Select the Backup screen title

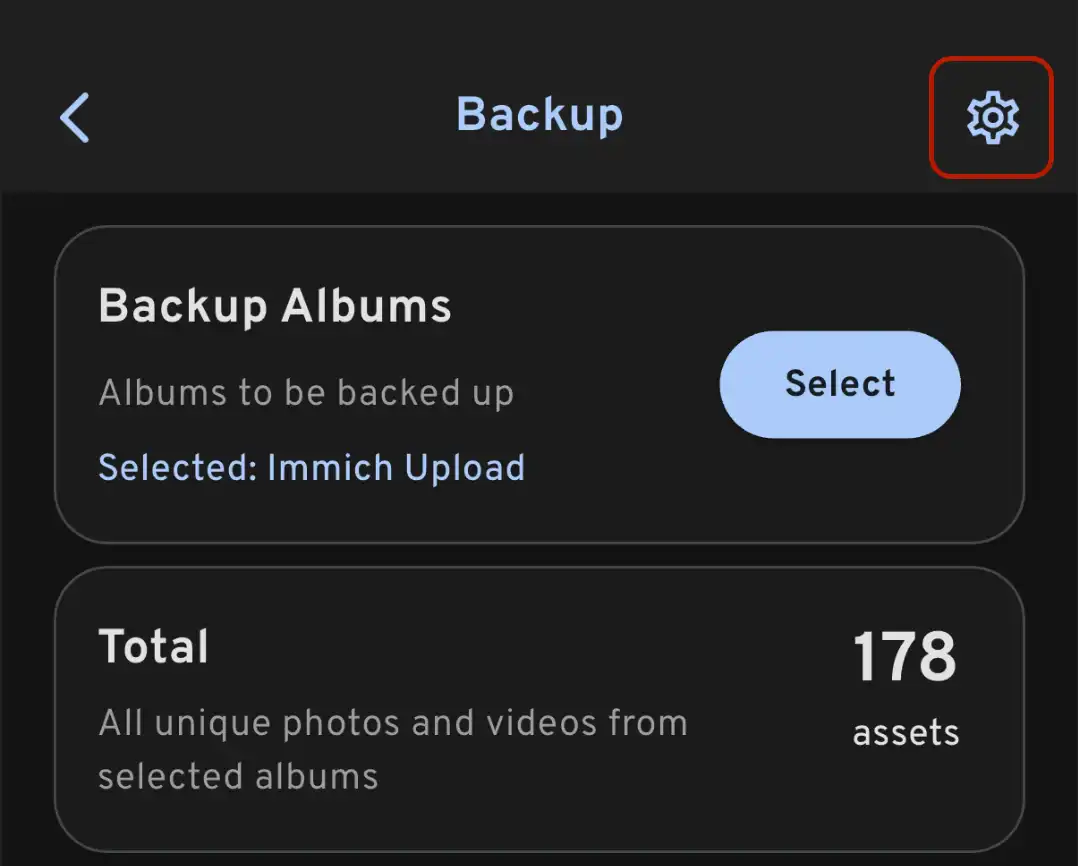pyautogui.click(x=539, y=114)
